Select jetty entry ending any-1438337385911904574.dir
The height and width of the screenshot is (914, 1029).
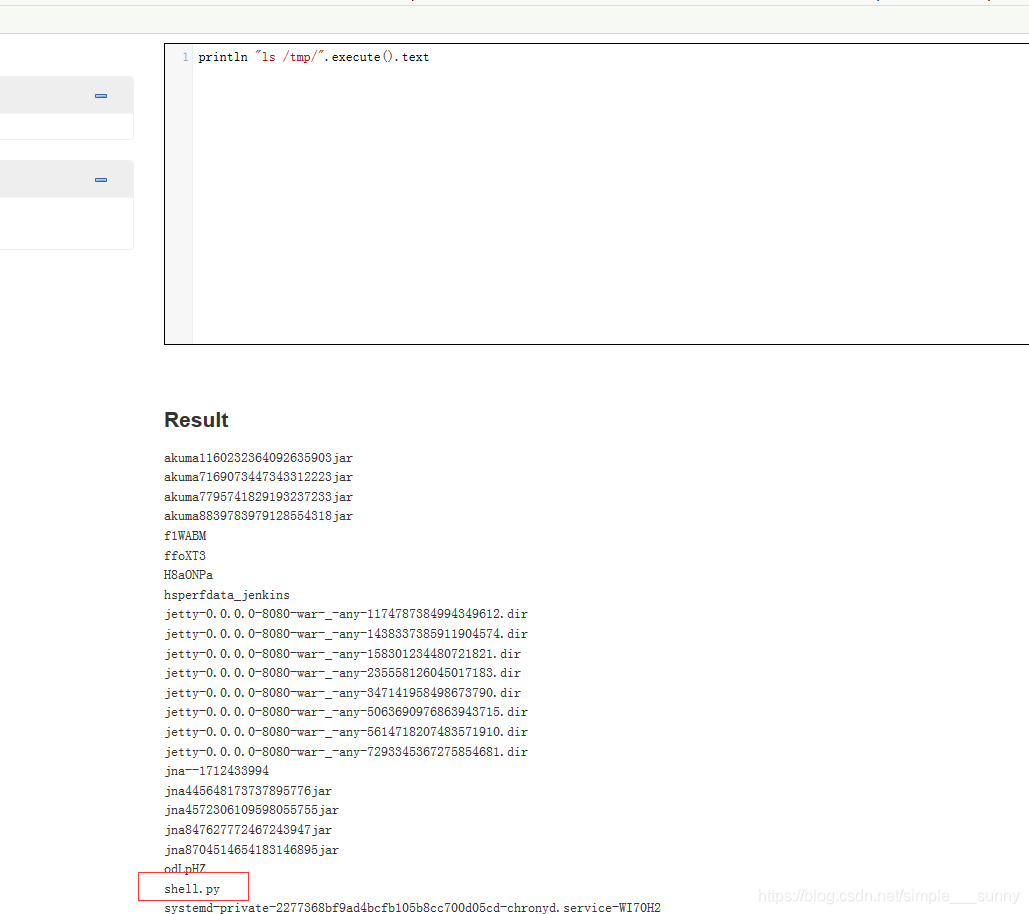click(x=346, y=634)
